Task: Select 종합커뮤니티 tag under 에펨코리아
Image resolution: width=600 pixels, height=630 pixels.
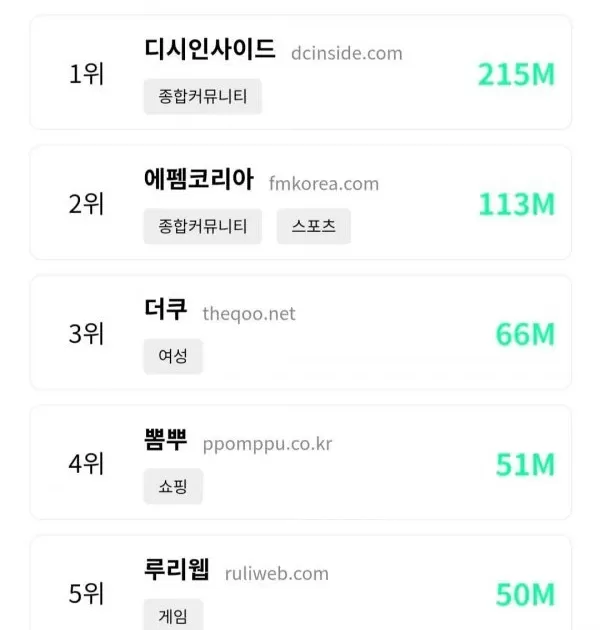Action: point(203,226)
